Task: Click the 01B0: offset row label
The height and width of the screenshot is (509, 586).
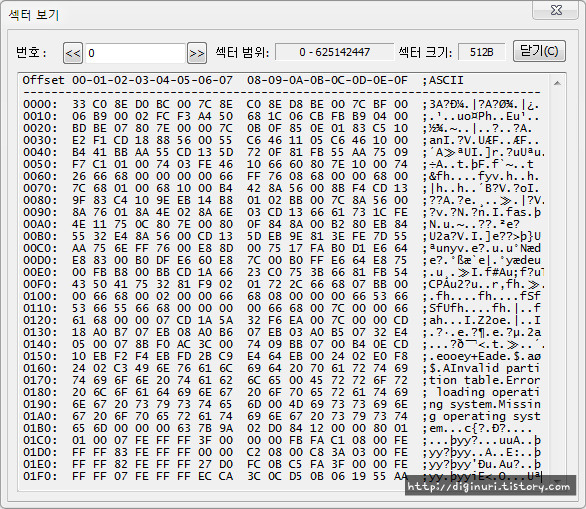Action: pyautogui.click(x=40, y=428)
